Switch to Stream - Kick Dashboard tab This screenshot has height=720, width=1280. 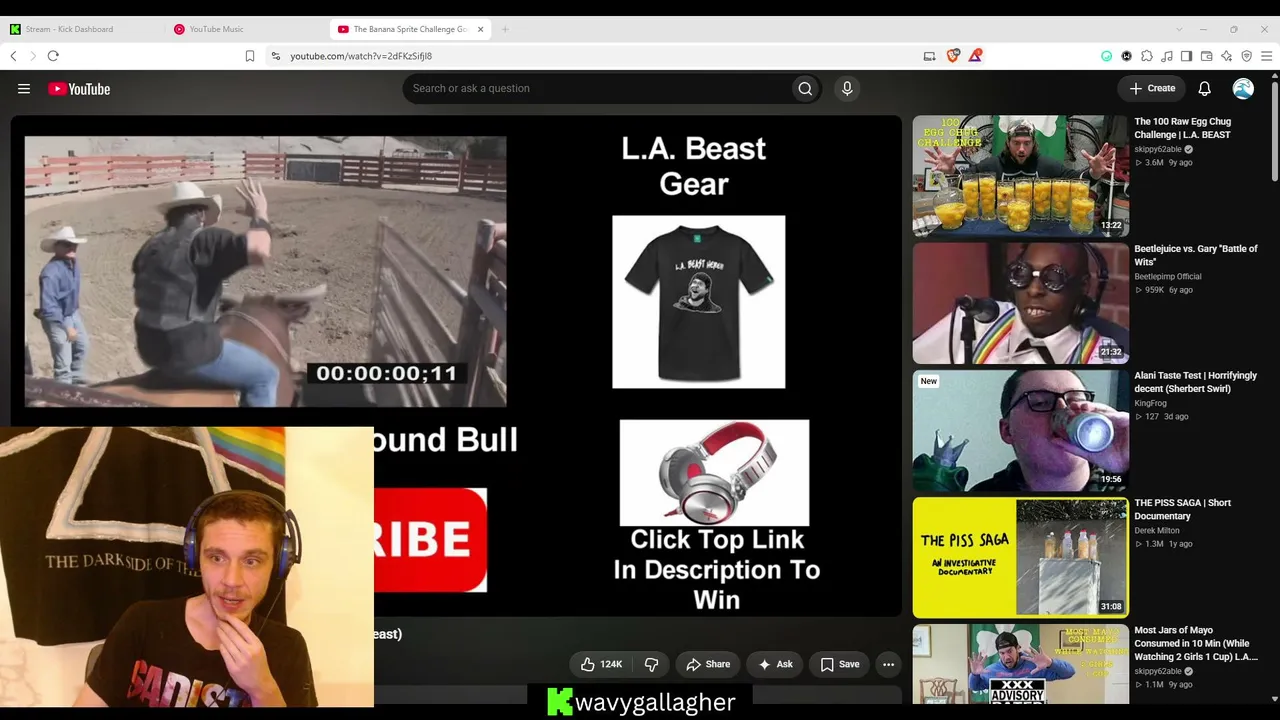[x=83, y=29]
